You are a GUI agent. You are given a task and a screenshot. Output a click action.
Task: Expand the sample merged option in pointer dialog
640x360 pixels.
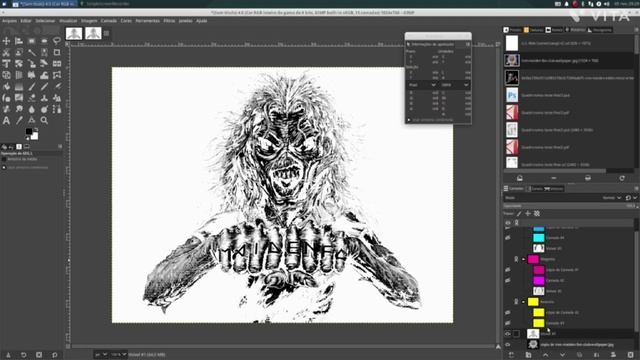[409, 120]
